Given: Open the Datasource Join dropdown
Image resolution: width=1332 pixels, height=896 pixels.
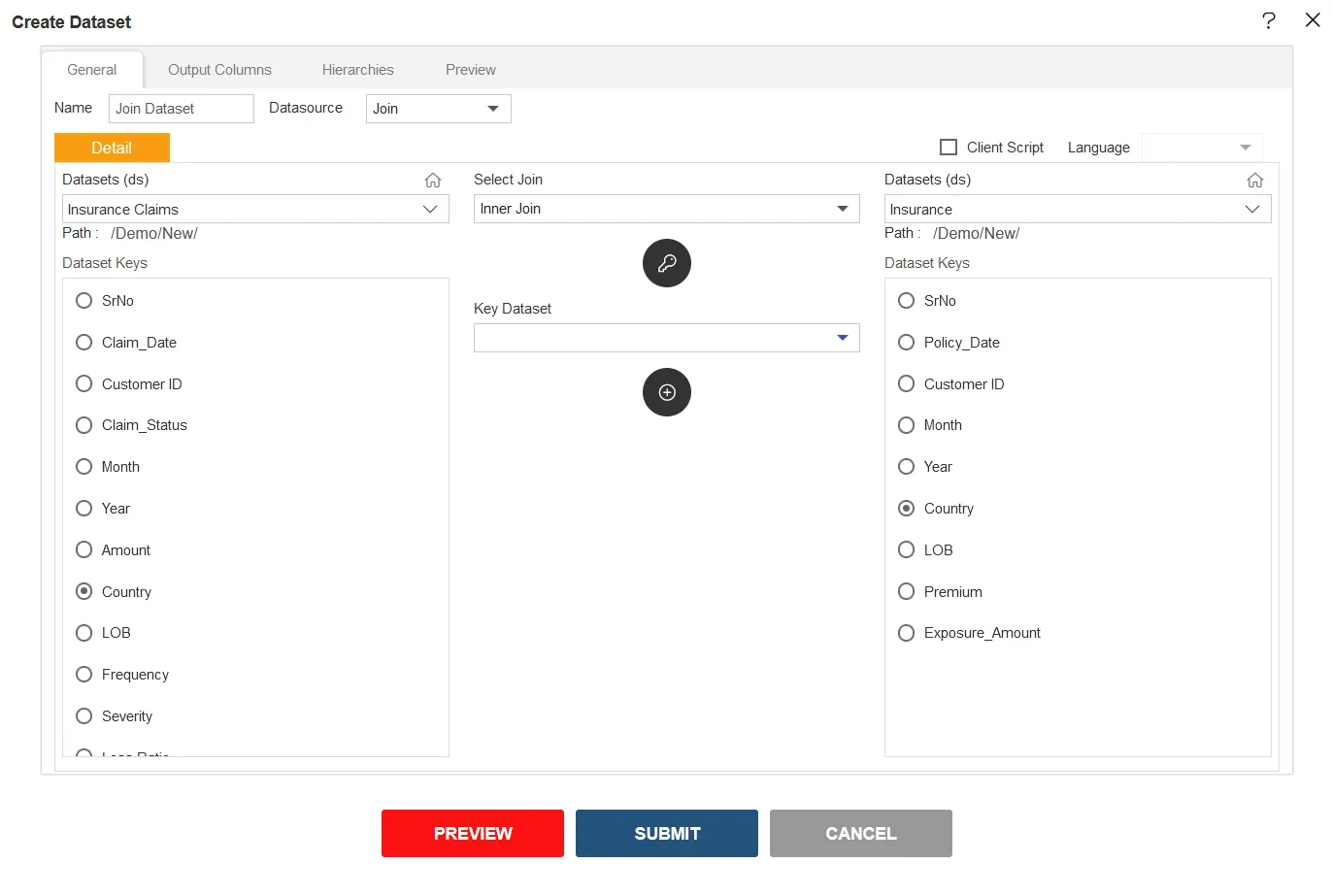Looking at the screenshot, I should 438,109.
